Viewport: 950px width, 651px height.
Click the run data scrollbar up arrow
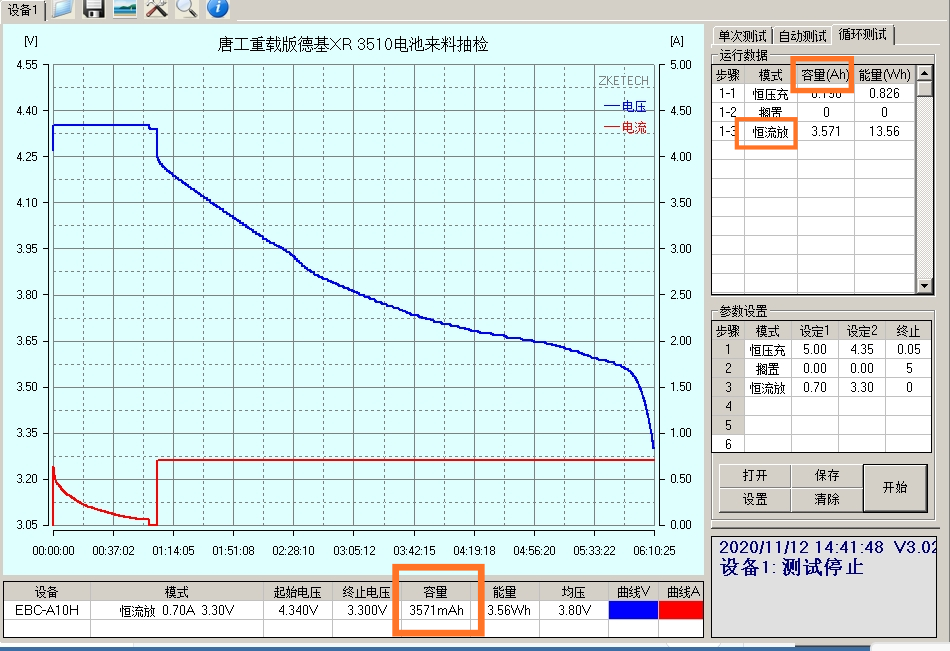(x=925, y=73)
